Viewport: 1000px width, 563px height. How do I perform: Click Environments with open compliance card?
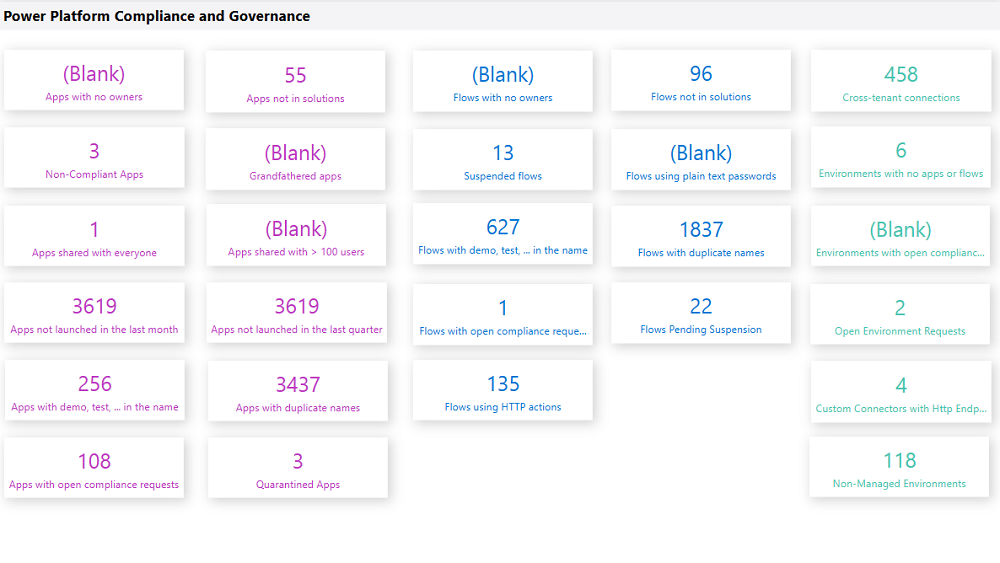click(x=900, y=236)
